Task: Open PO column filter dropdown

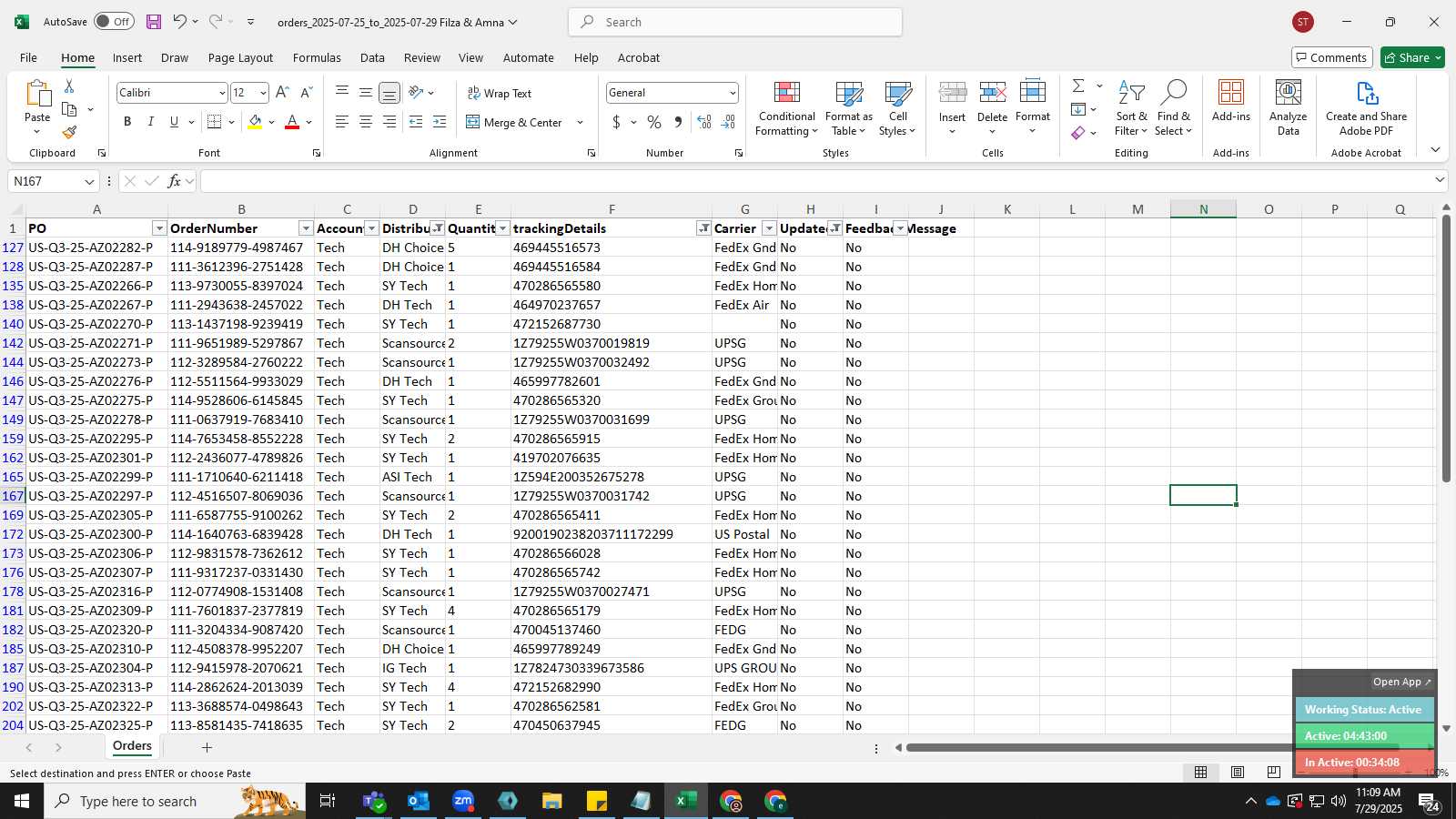Action: (x=159, y=228)
